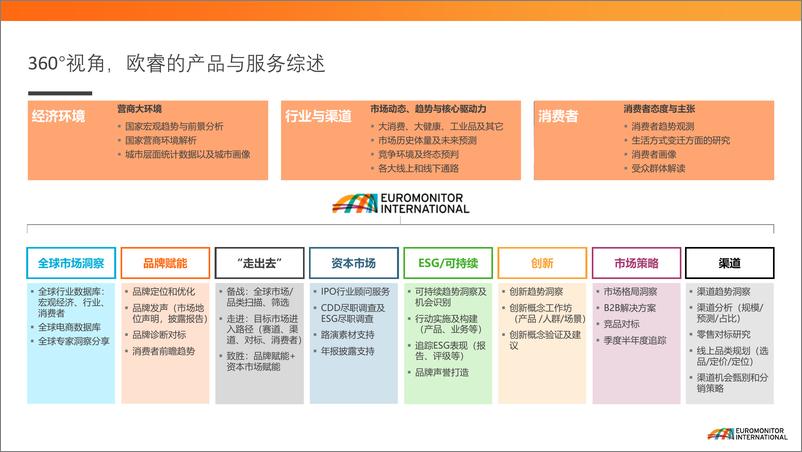Click '行动实施及构建（产品、业务等）' bullet
The image size is (802, 452).
pyautogui.click(x=449, y=324)
